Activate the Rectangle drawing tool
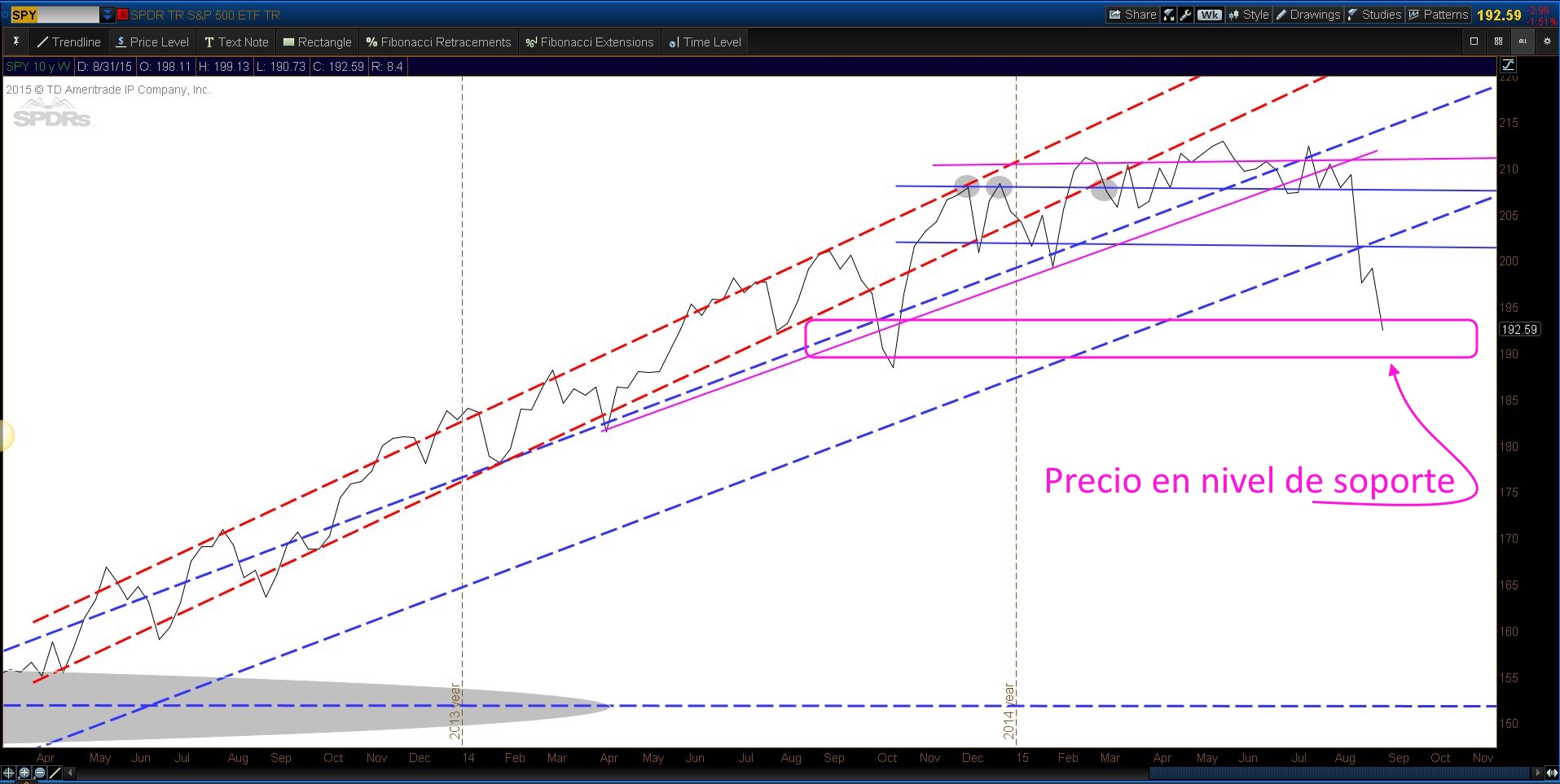 click(317, 42)
